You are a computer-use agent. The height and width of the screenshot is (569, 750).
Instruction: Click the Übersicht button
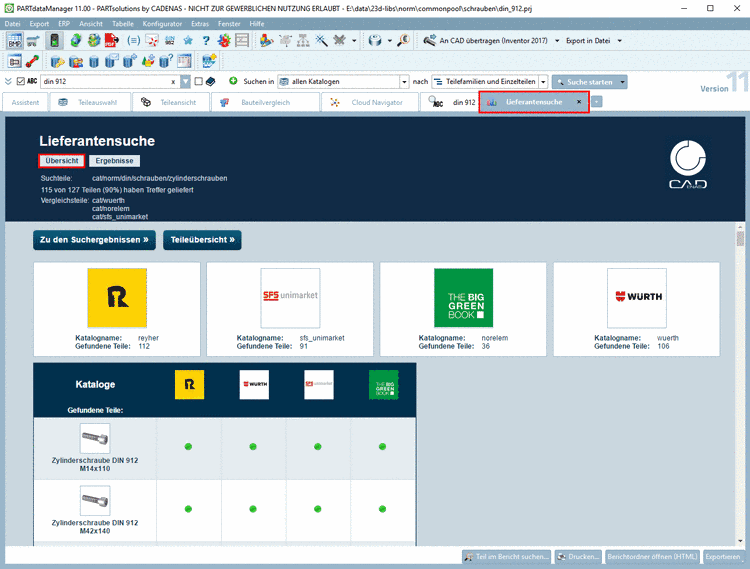click(62, 161)
